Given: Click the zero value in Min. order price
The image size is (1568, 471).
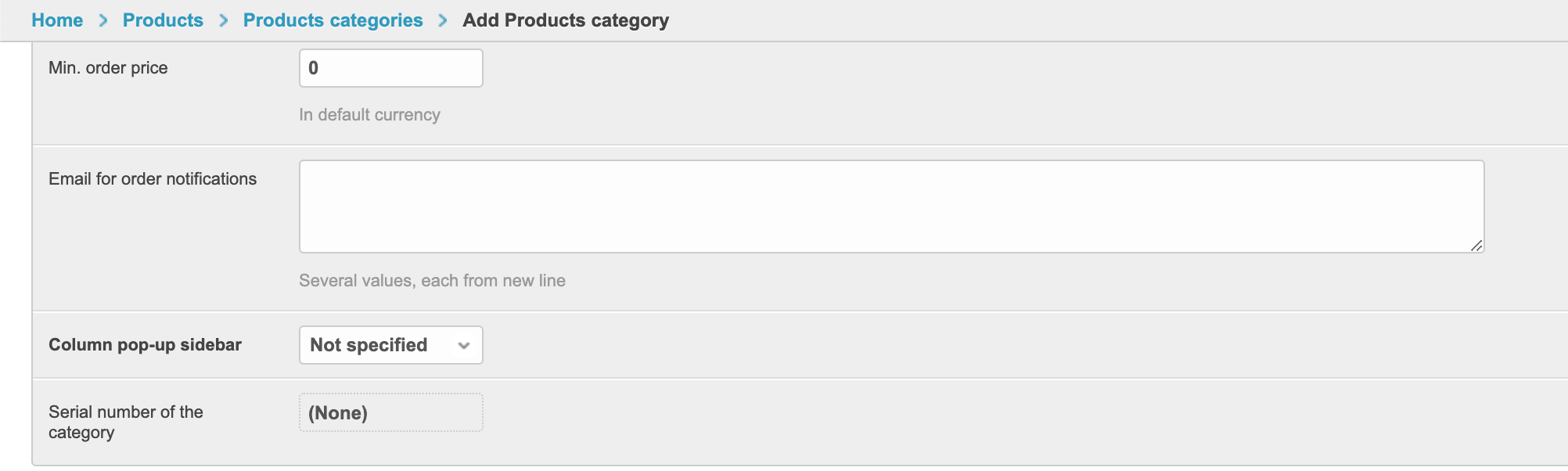Looking at the screenshot, I should 314,68.
